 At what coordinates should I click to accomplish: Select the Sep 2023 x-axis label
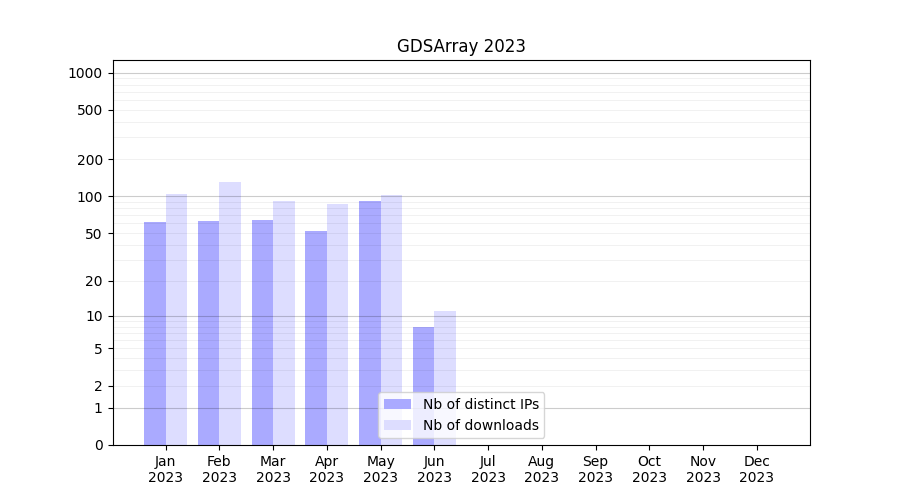595,469
